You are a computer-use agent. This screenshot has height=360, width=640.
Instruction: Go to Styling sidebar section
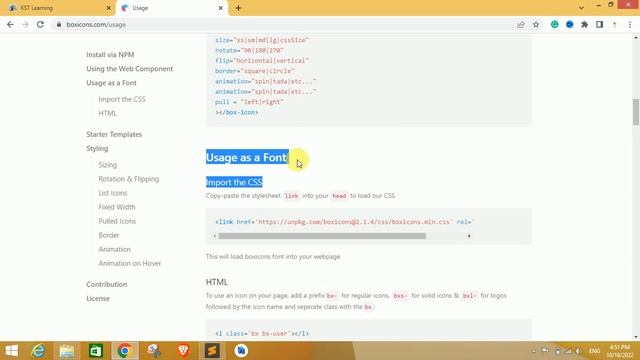(97, 149)
